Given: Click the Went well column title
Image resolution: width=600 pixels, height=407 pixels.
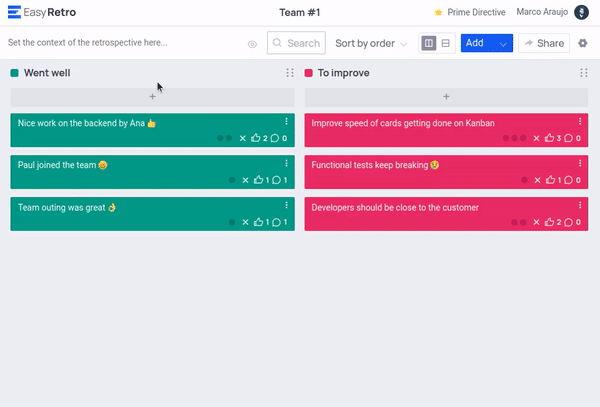Looking at the screenshot, I should click(47, 73).
